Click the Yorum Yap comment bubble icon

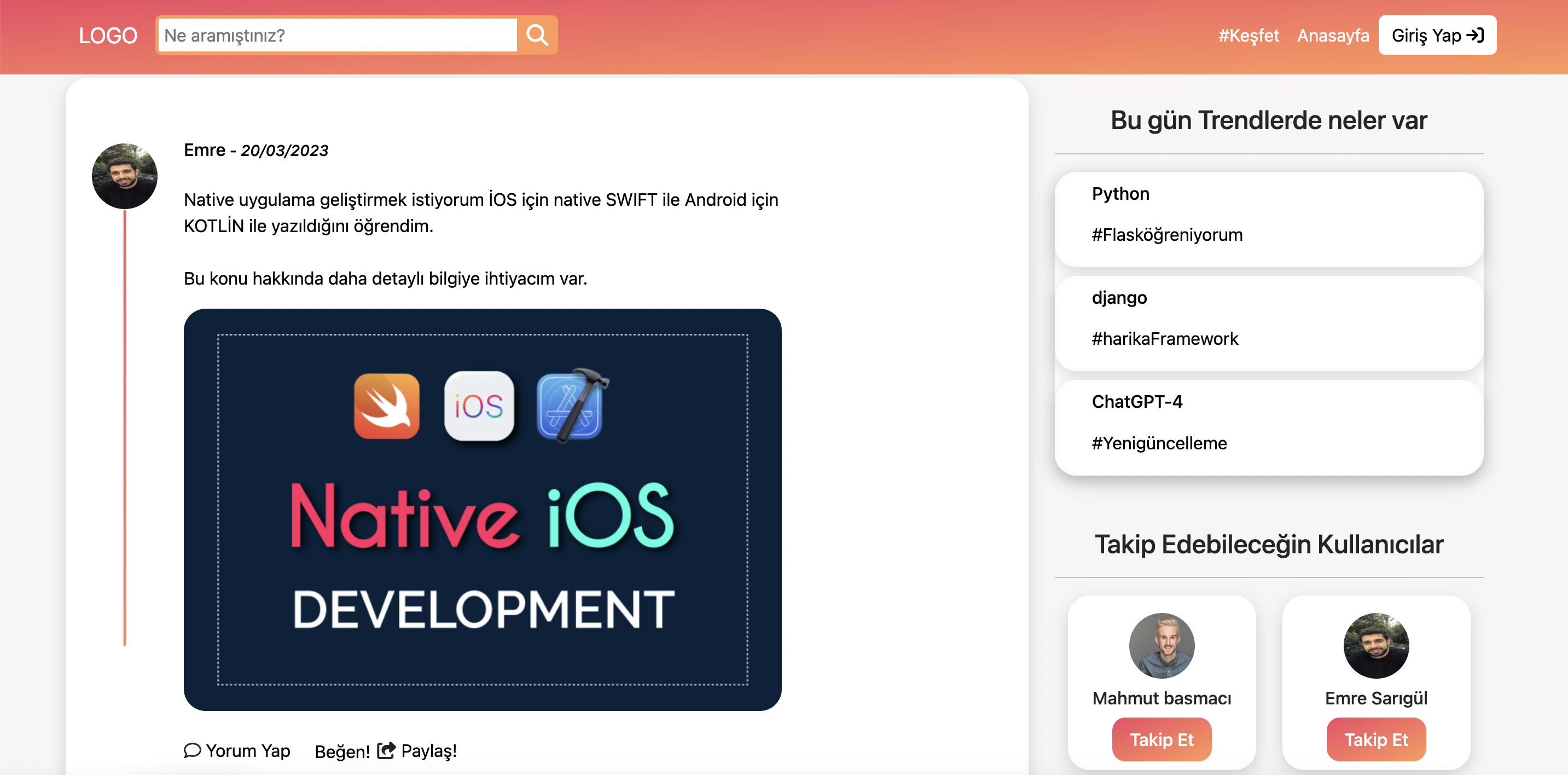click(193, 750)
